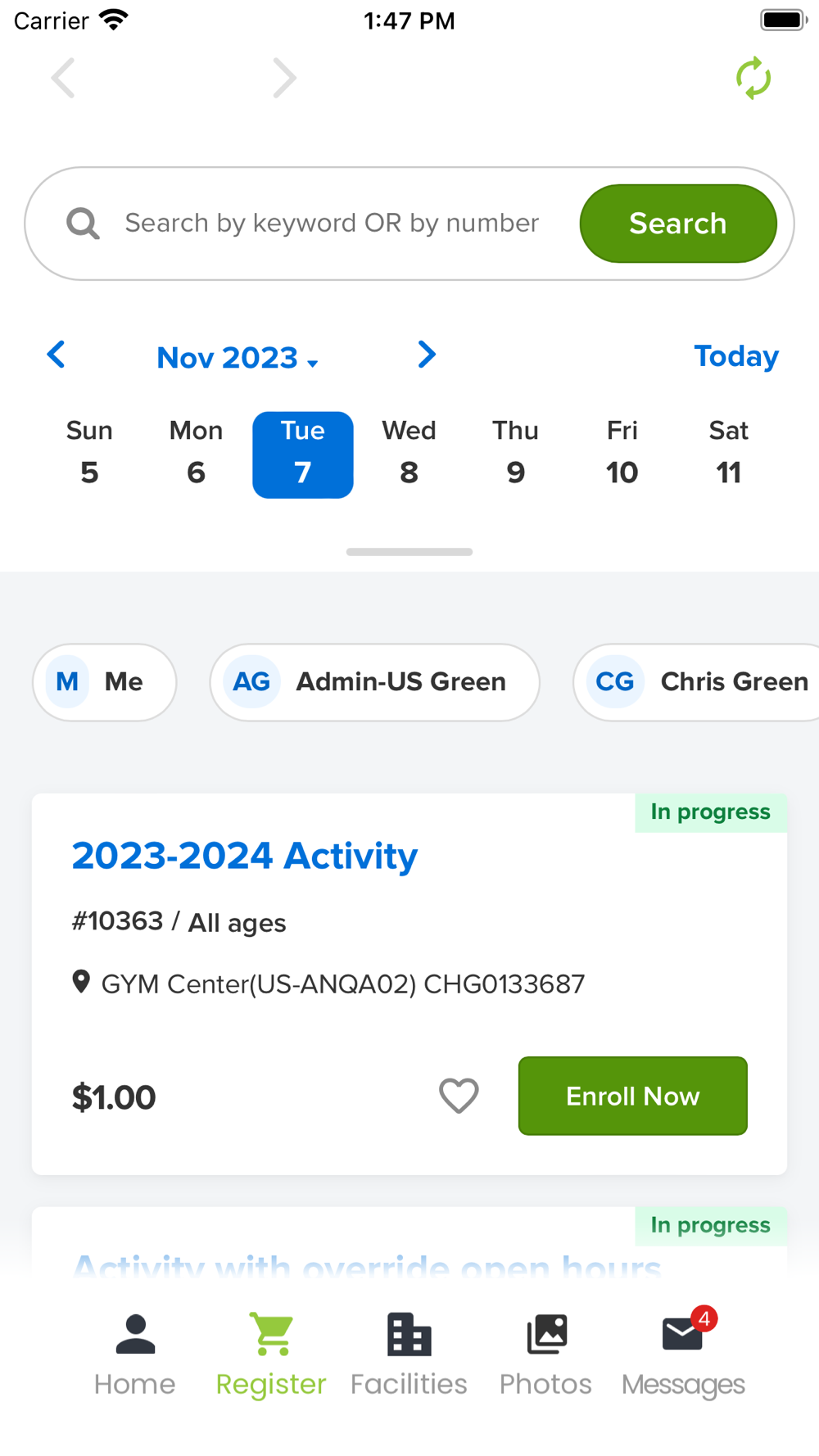Open the Register cart tab
The height and width of the screenshot is (1456, 819).
tap(271, 1355)
